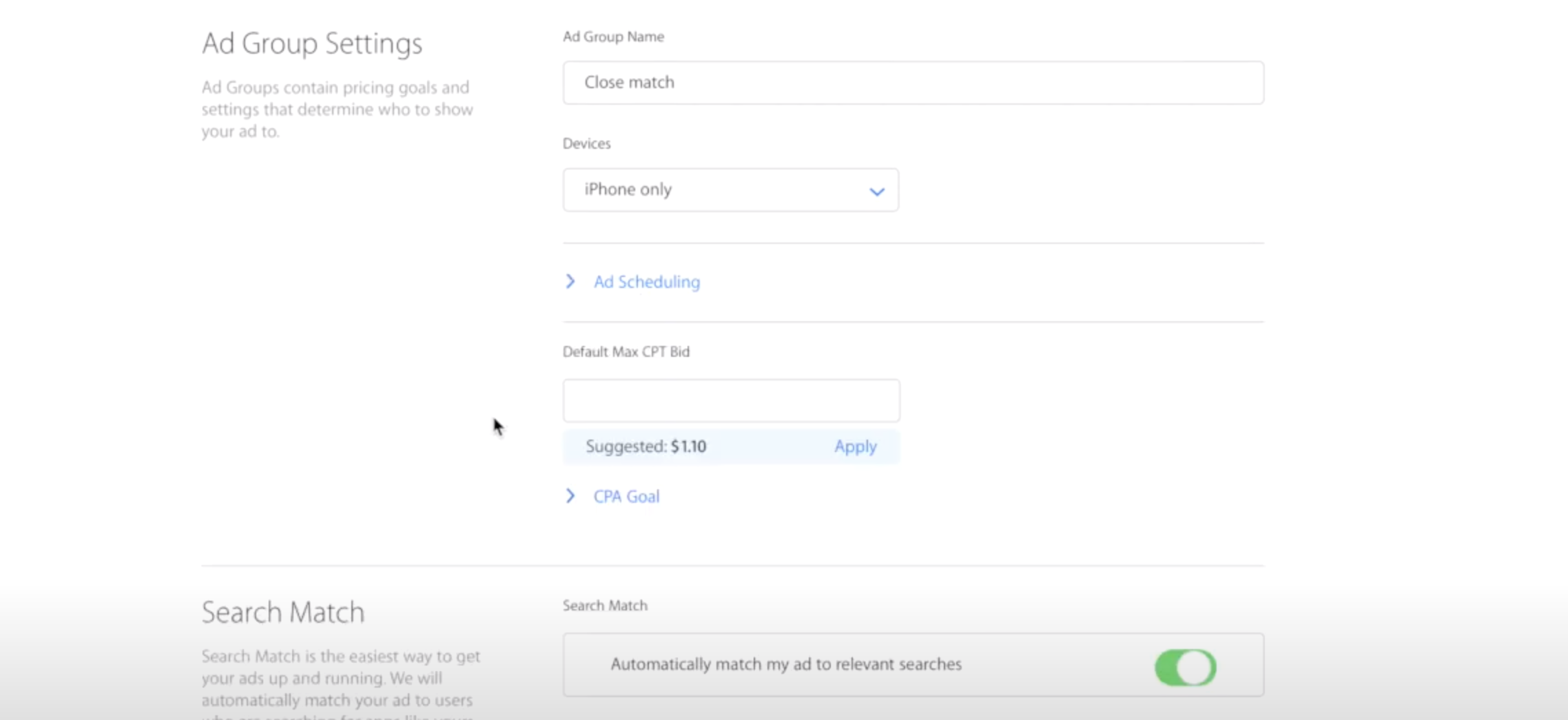Viewport: 1568px width, 720px height.
Task: Disable automatic matching to relevant searches
Action: (1184, 666)
